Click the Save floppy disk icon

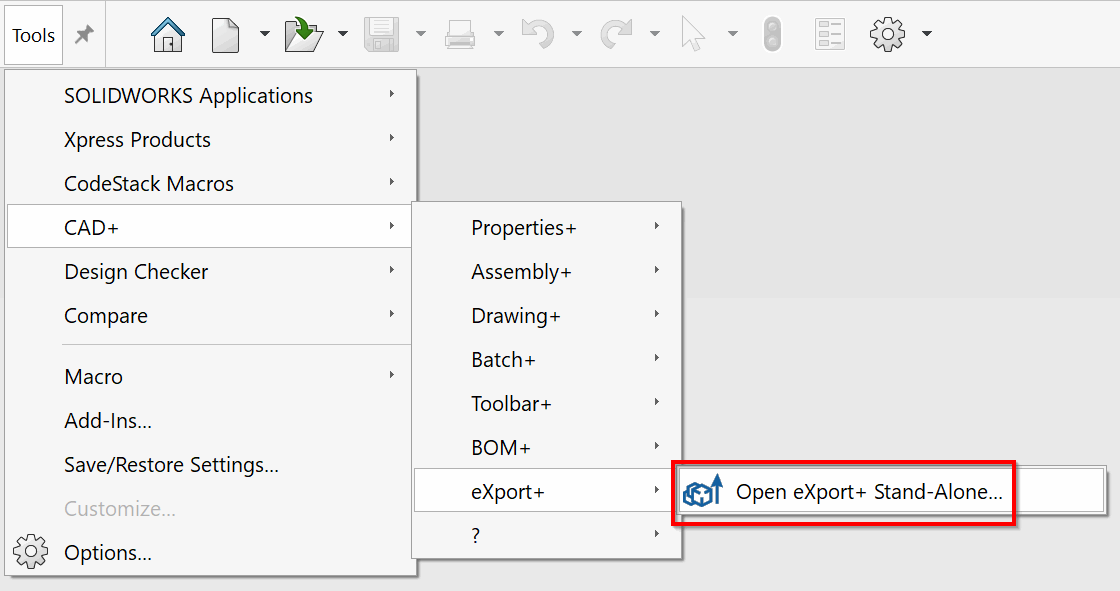coord(381,34)
